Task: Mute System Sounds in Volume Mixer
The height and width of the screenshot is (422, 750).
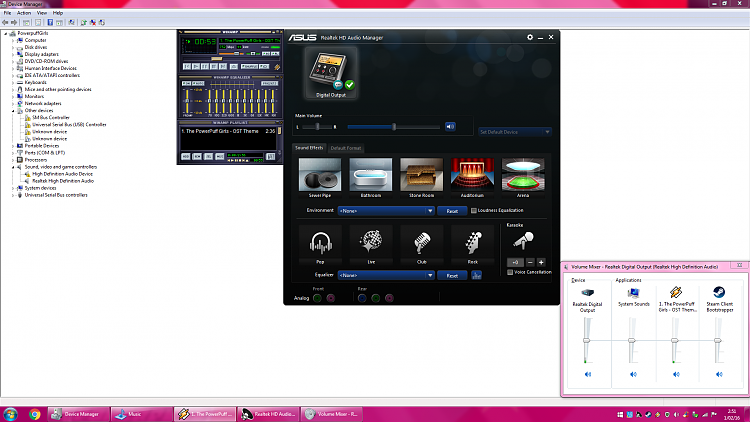Action: point(633,374)
